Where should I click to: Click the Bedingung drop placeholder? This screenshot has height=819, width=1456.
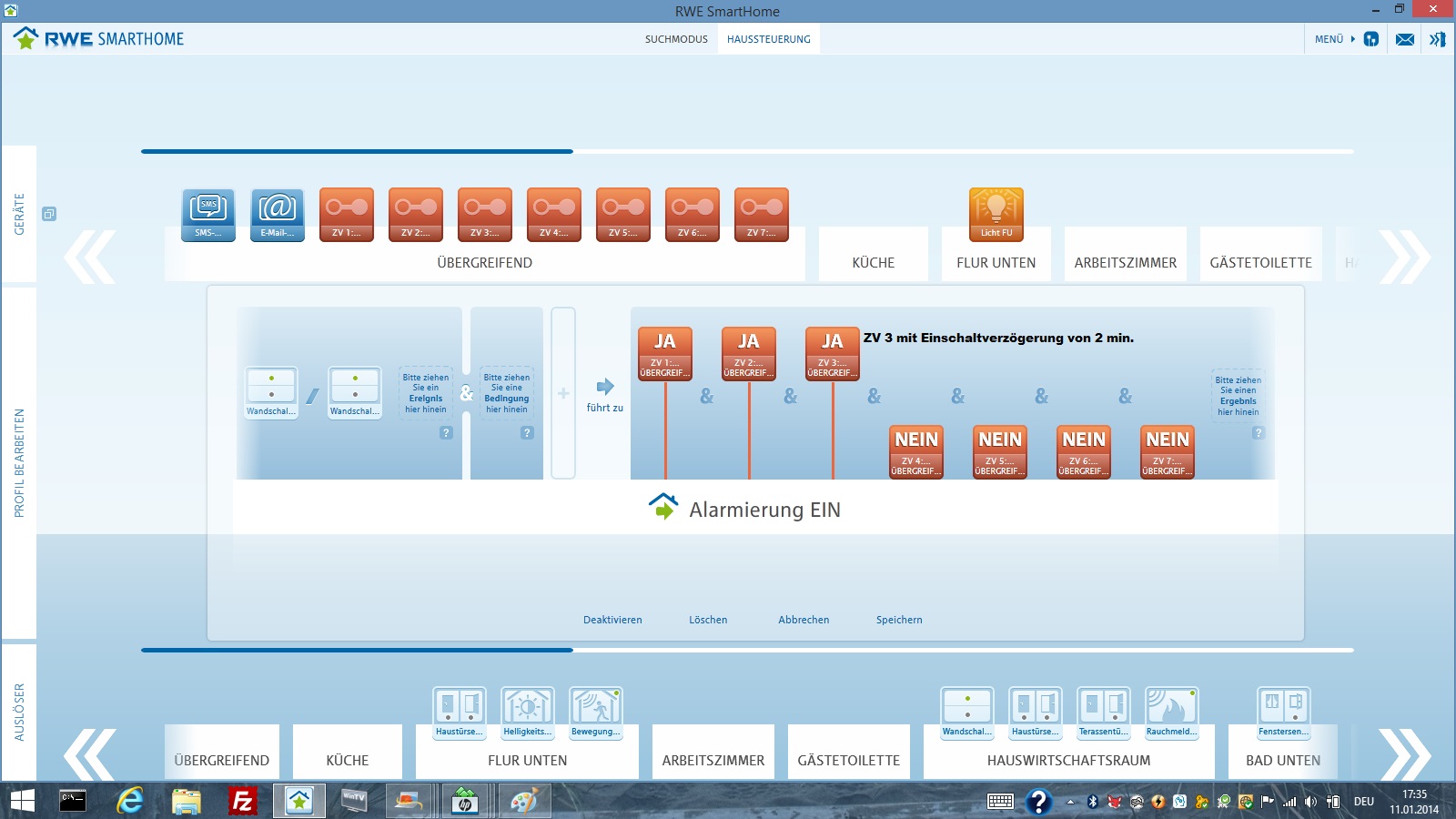507,393
